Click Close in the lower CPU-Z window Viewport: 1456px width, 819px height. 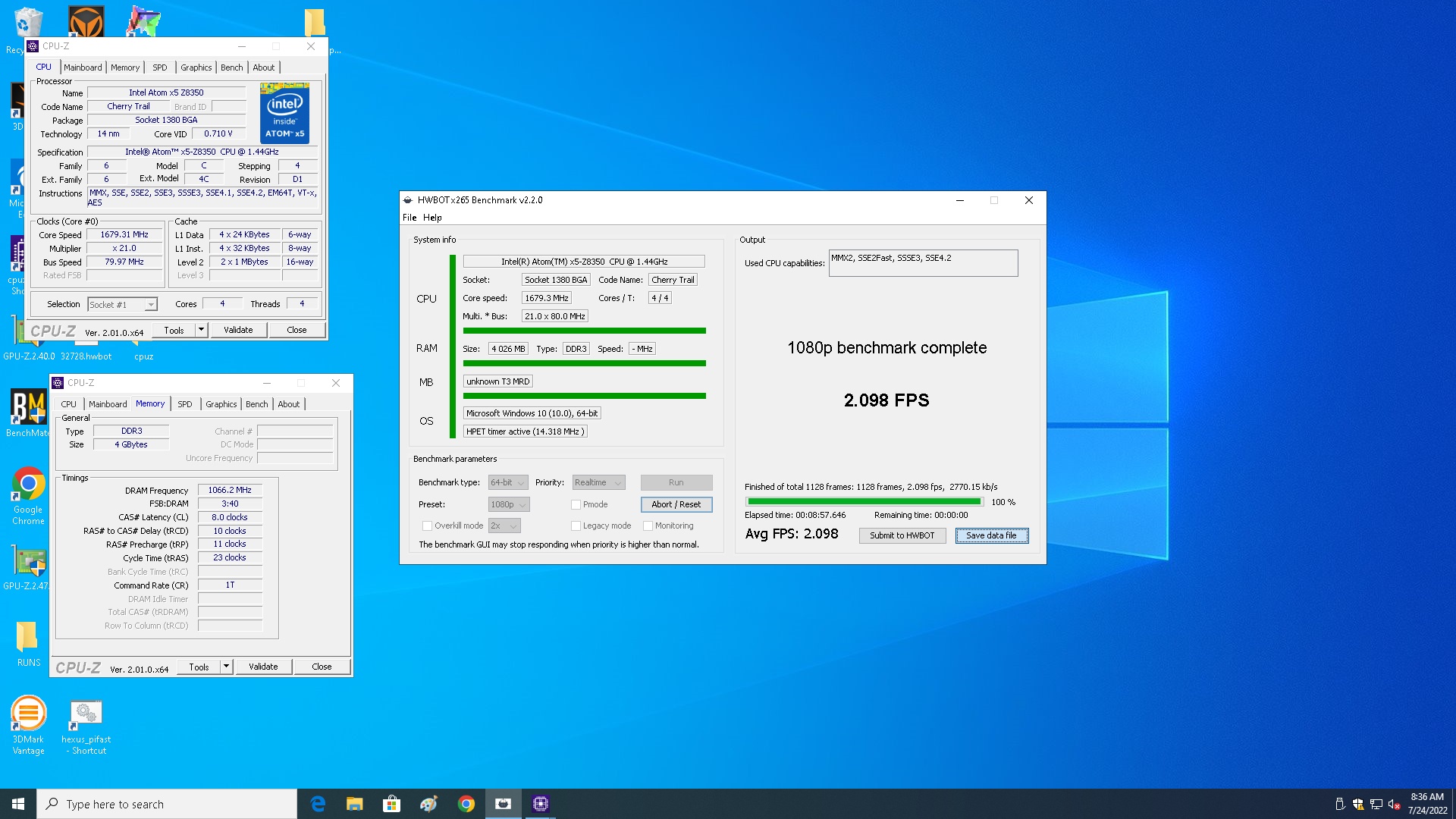[322, 667]
